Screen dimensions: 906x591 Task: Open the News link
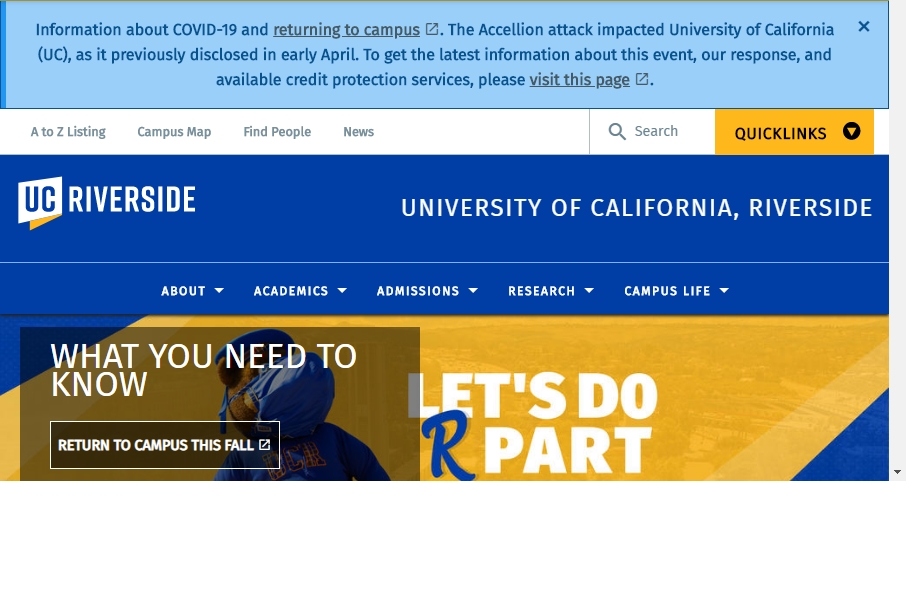point(358,132)
